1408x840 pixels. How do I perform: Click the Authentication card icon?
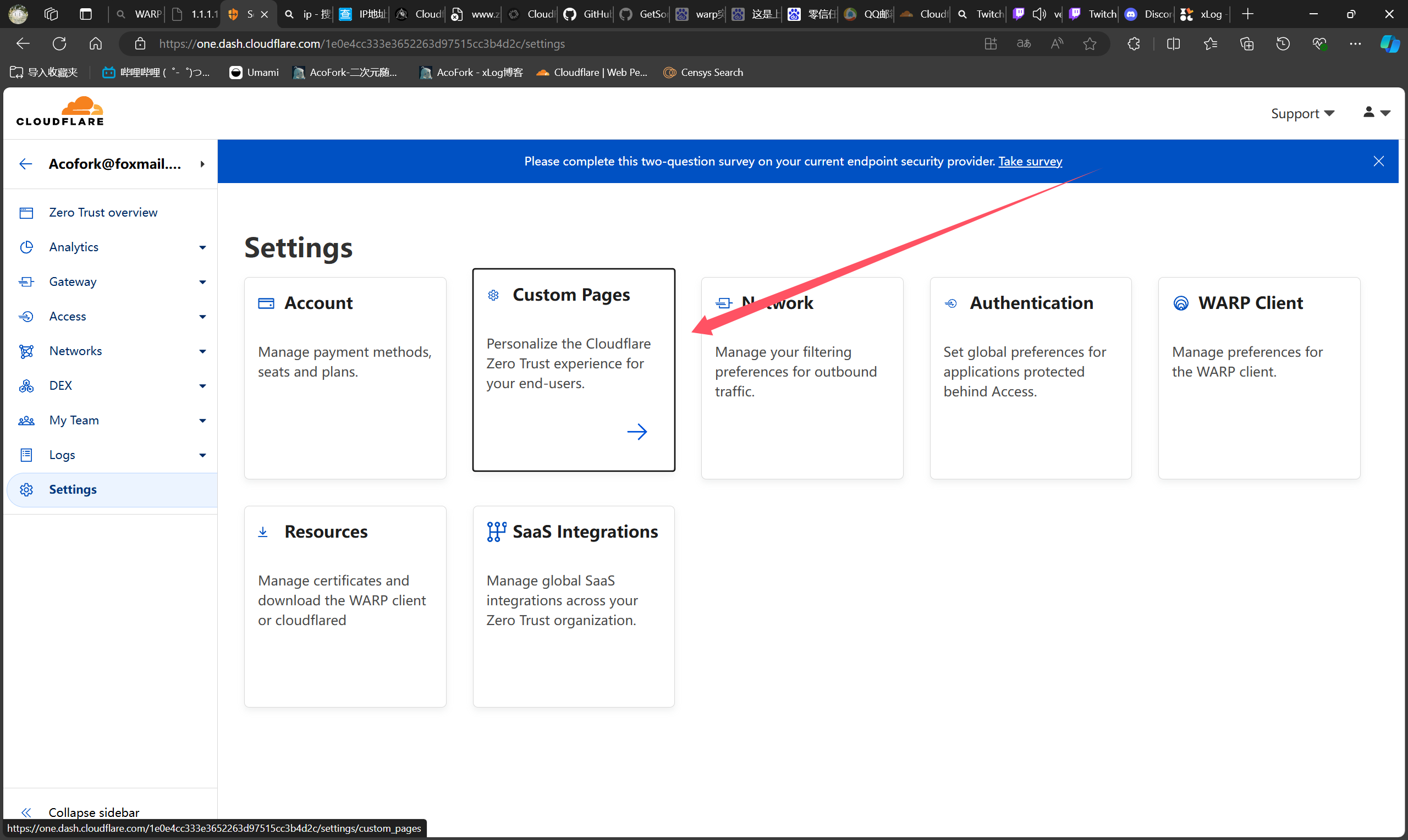pyautogui.click(x=951, y=303)
